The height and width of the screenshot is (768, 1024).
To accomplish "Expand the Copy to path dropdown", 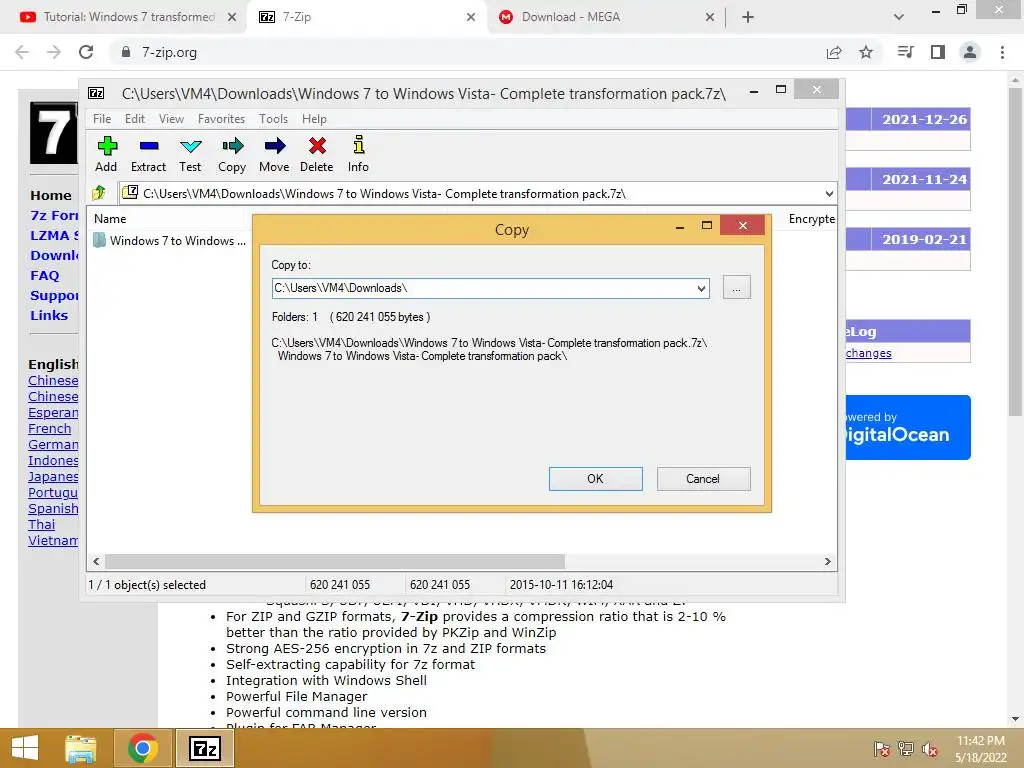I will 701,288.
